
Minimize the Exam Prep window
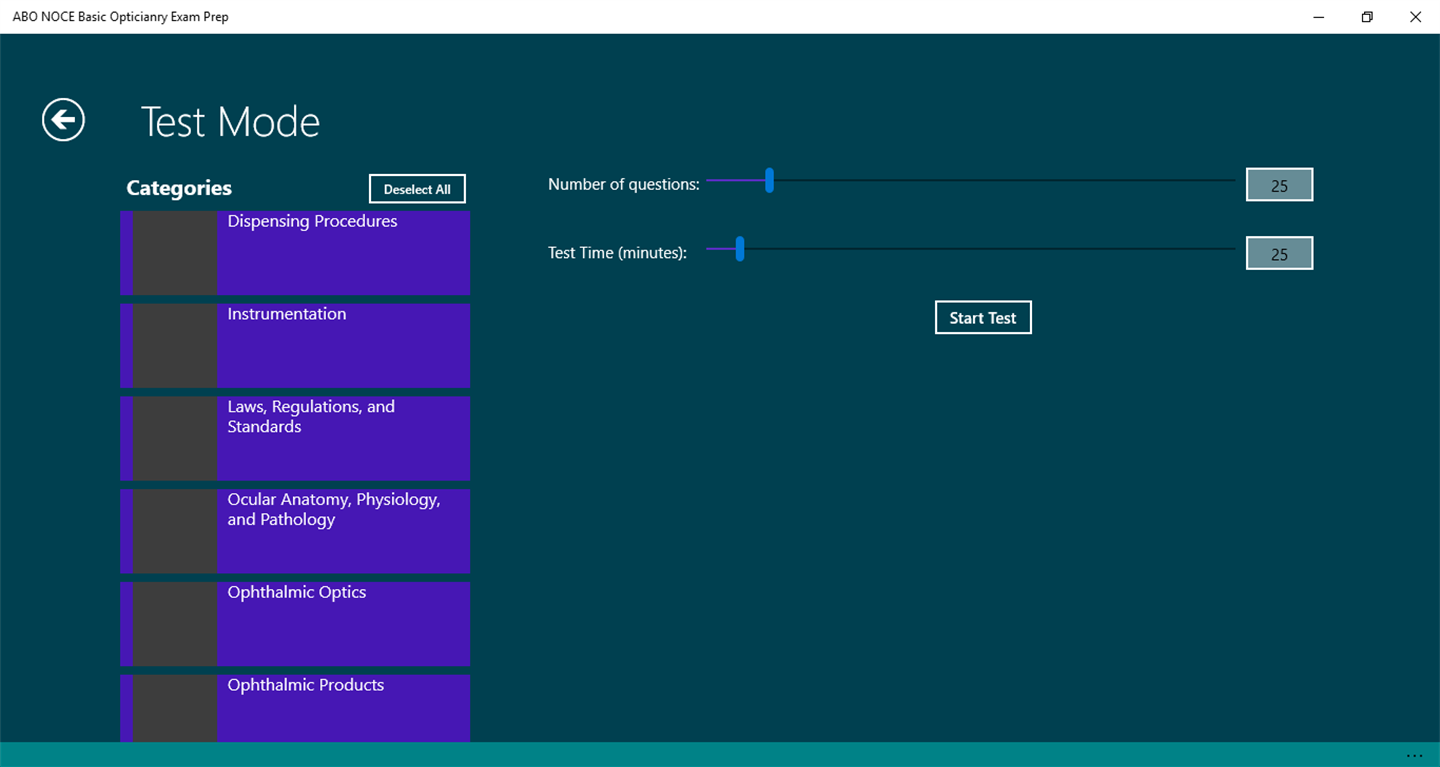coord(1320,17)
